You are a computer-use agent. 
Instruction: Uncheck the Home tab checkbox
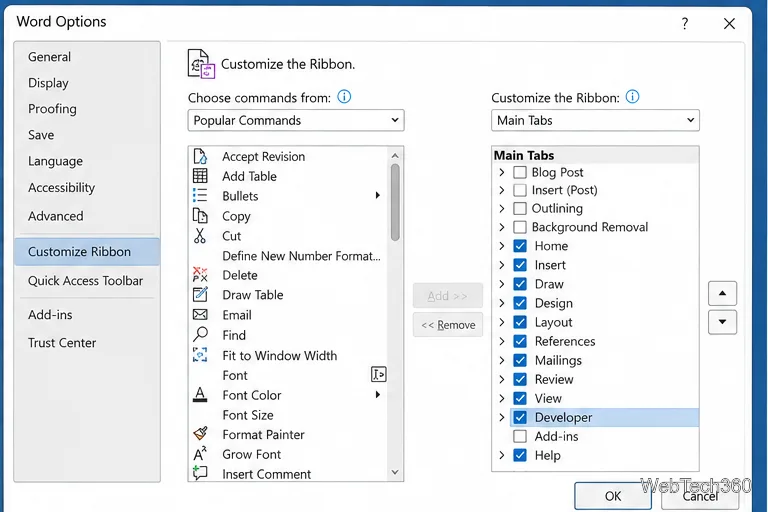[520, 245]
